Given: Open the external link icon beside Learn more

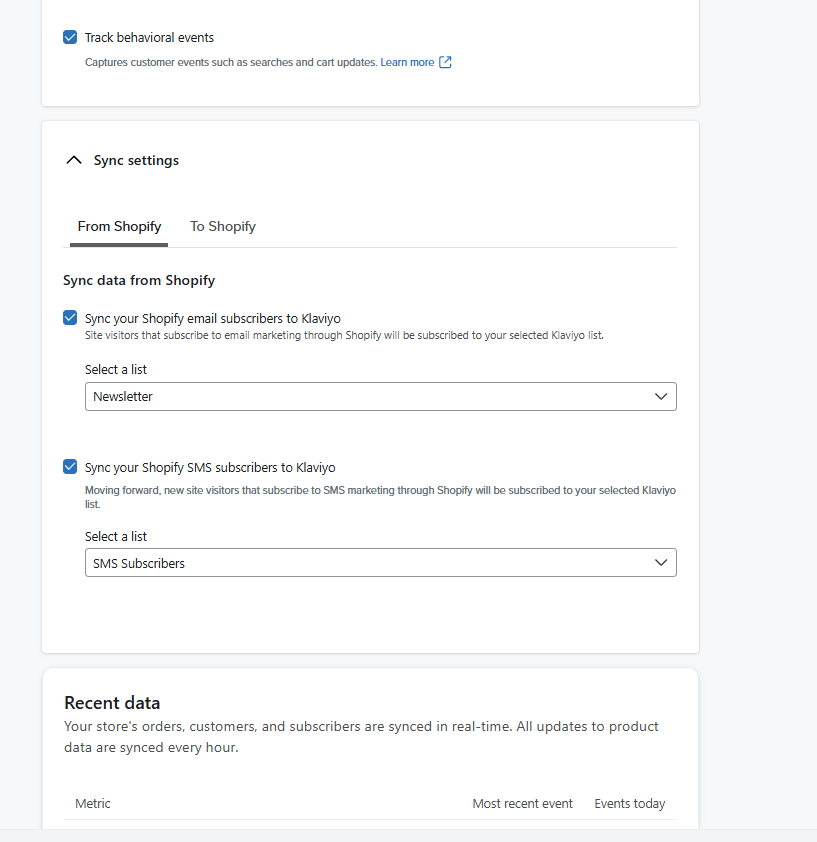Looking at the screenshot, I should pos(445,62).
